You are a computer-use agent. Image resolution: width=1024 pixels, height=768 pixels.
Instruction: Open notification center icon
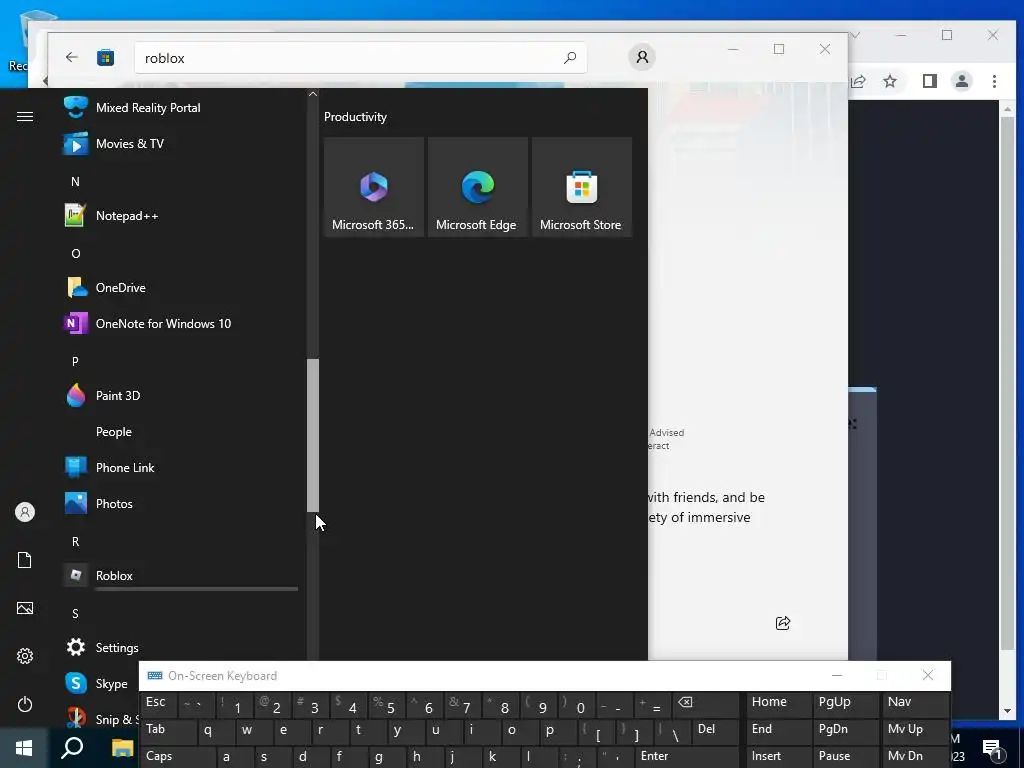click(993, 749)
